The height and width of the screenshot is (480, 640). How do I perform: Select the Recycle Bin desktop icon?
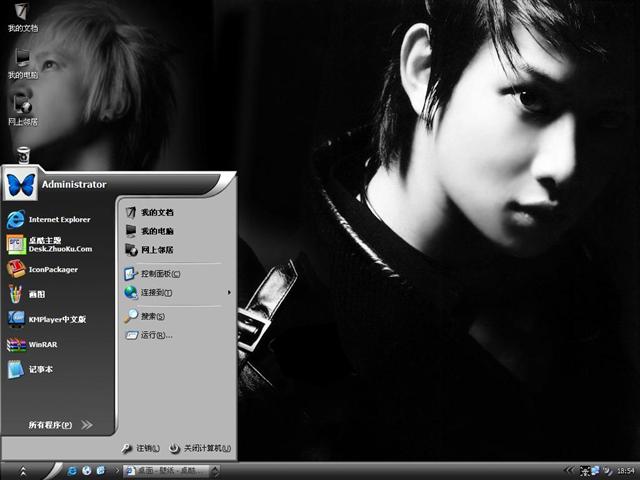tap(23, 156)
